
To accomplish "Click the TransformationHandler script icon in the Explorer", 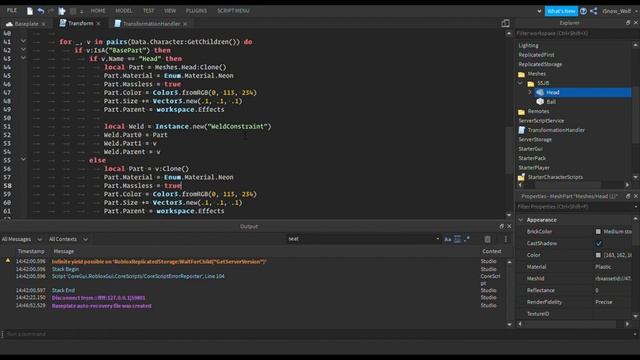I will (522, 130).
